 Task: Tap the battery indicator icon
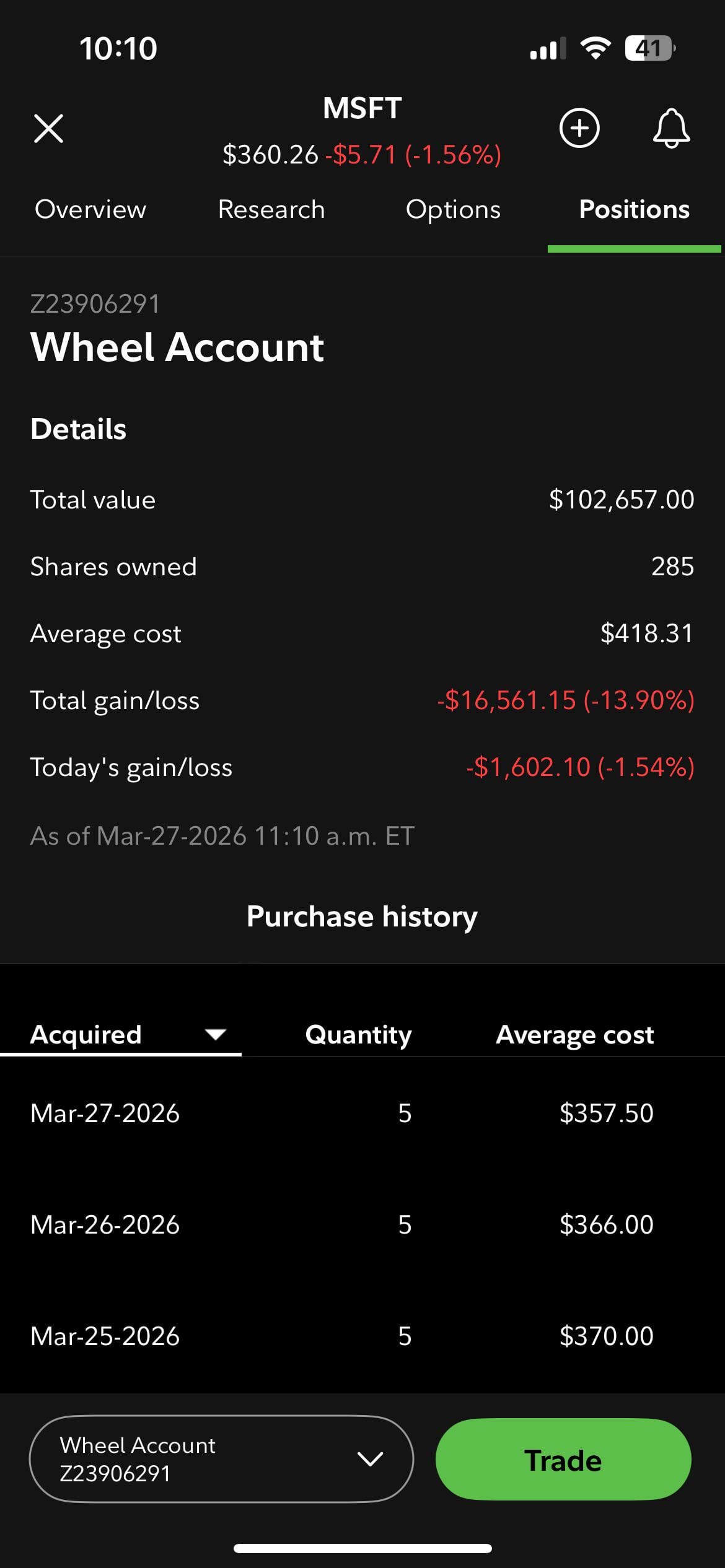point(649,48)
